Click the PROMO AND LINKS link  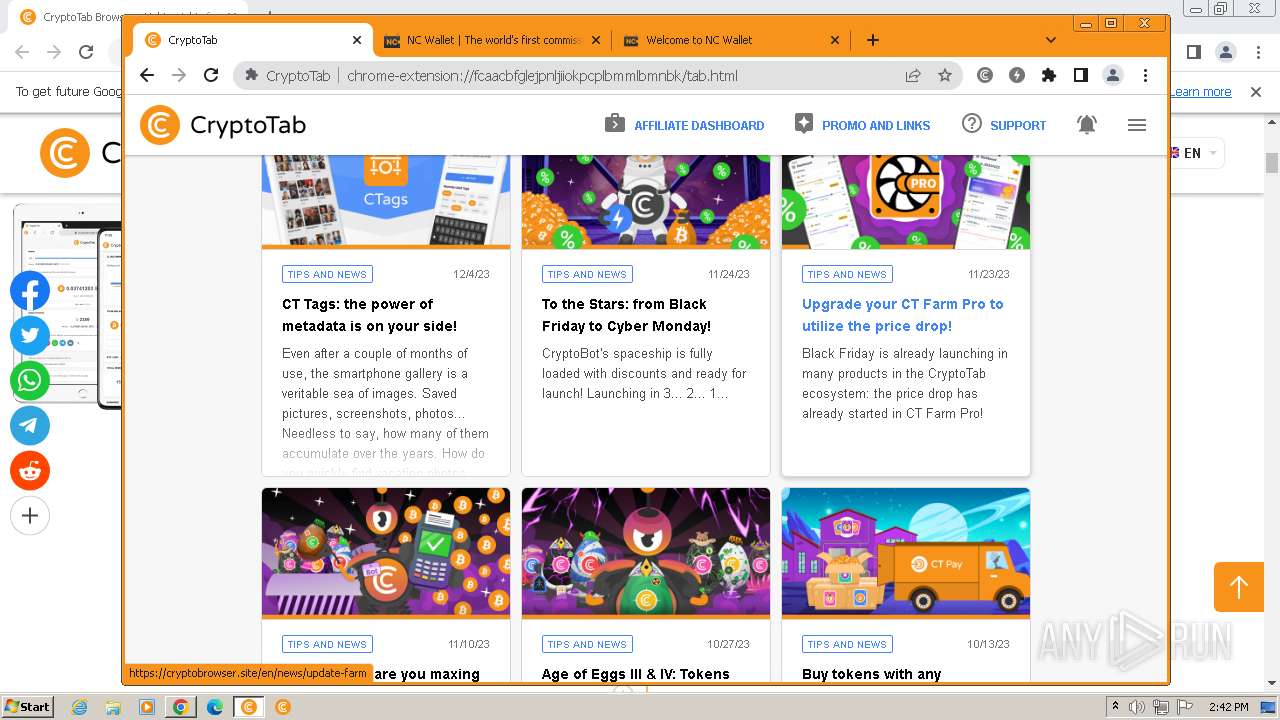click(x=876, y=125)
